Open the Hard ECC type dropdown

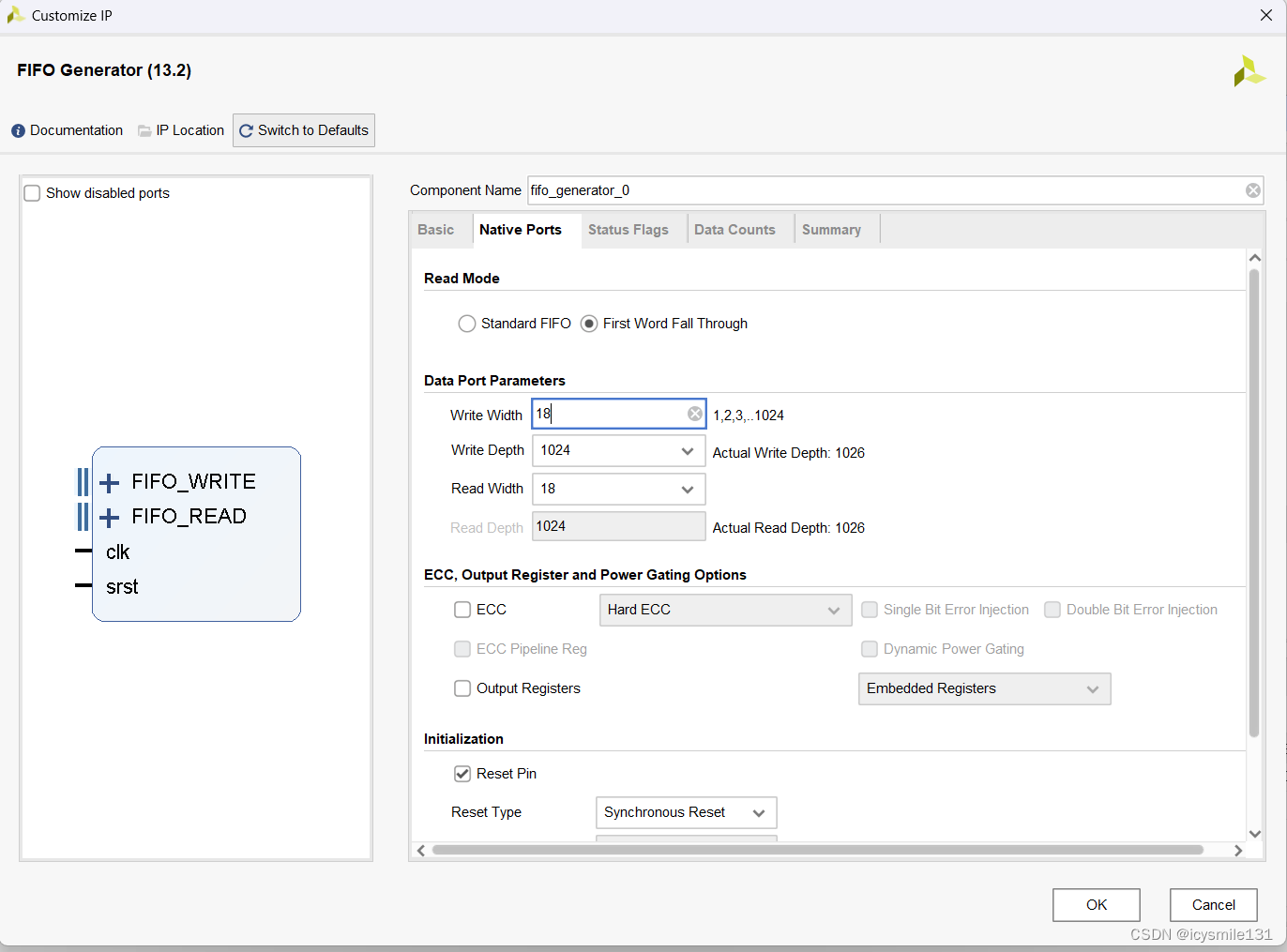pyautogui.click(x=725, y=611)
